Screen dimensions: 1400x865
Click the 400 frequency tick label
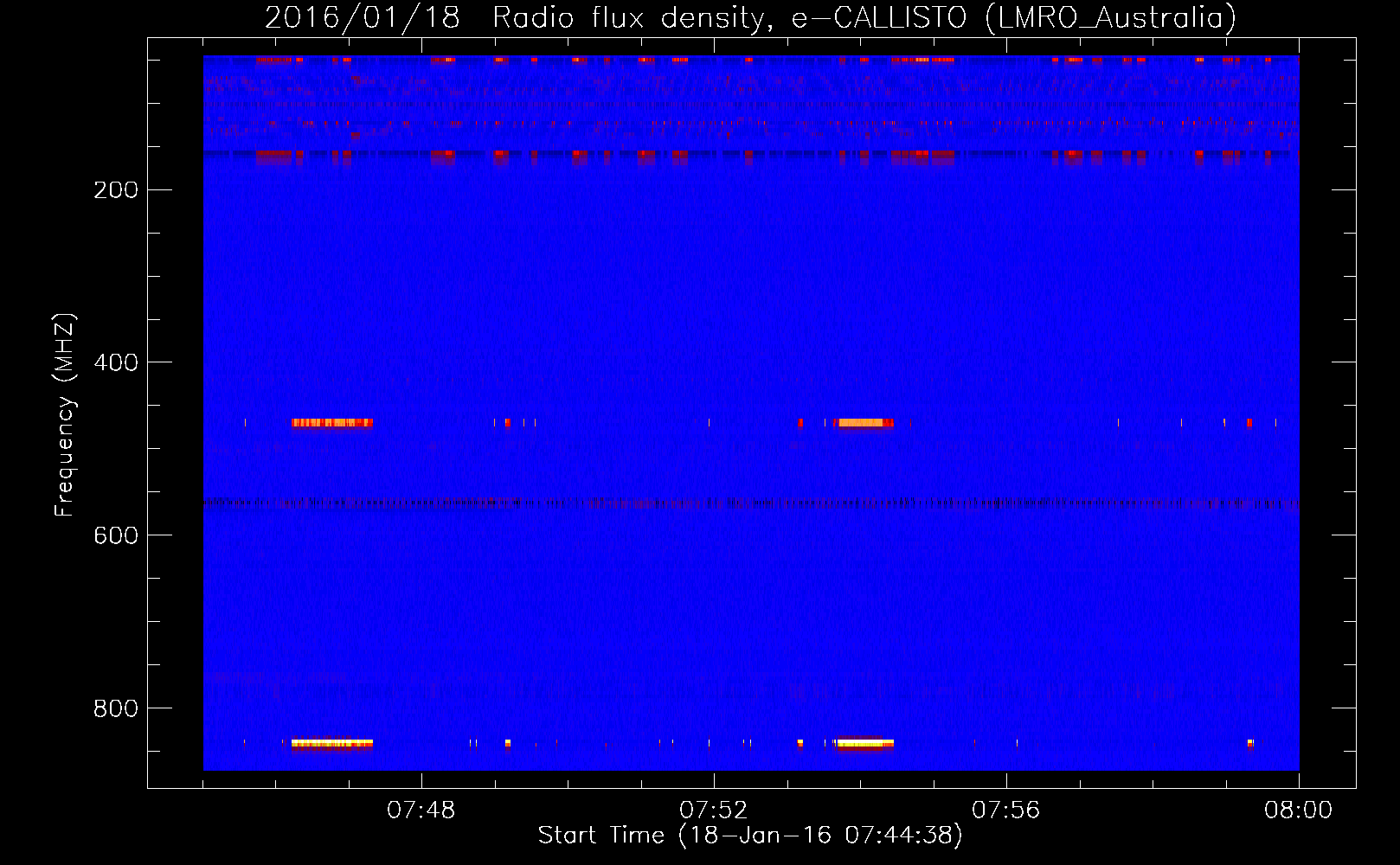pyautogui.click(x=116, y=362)
